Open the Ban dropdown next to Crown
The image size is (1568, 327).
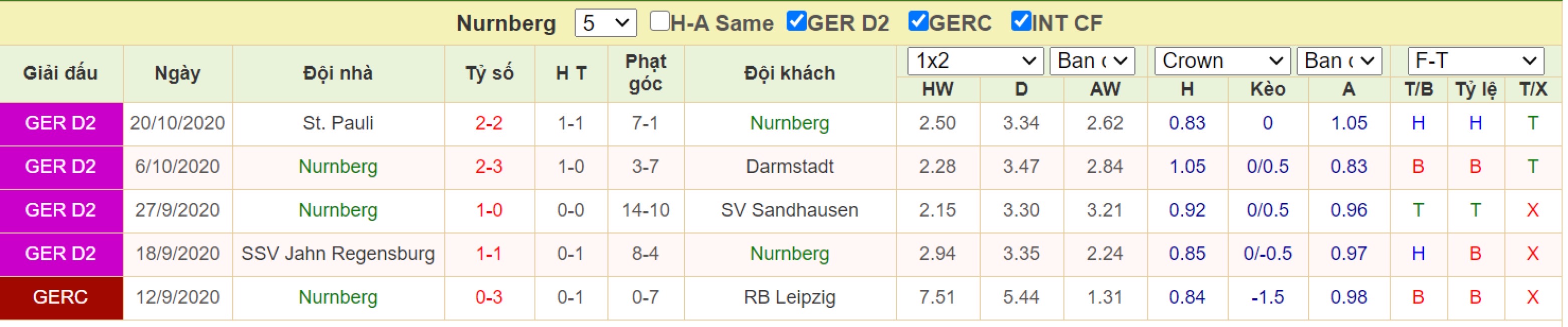tap(1339, 61)
